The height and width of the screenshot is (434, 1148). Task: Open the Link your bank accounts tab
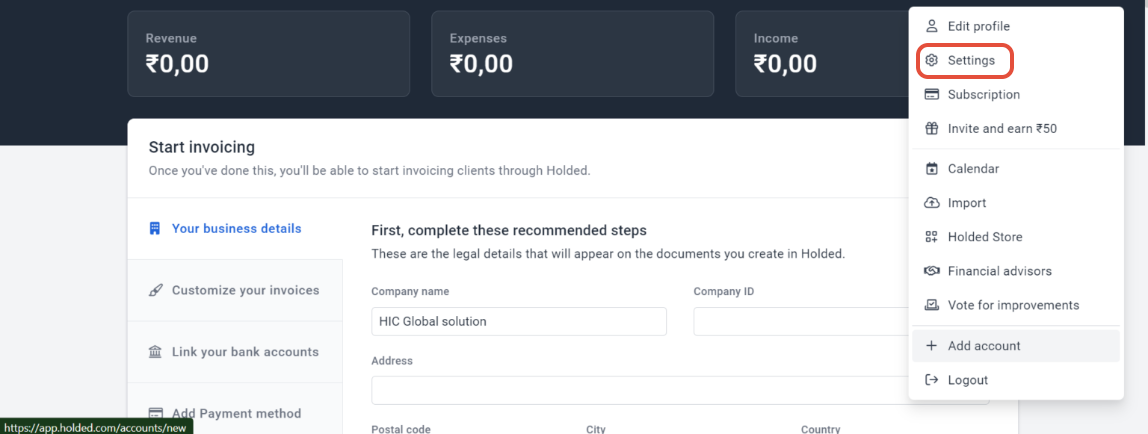(245, 352)
